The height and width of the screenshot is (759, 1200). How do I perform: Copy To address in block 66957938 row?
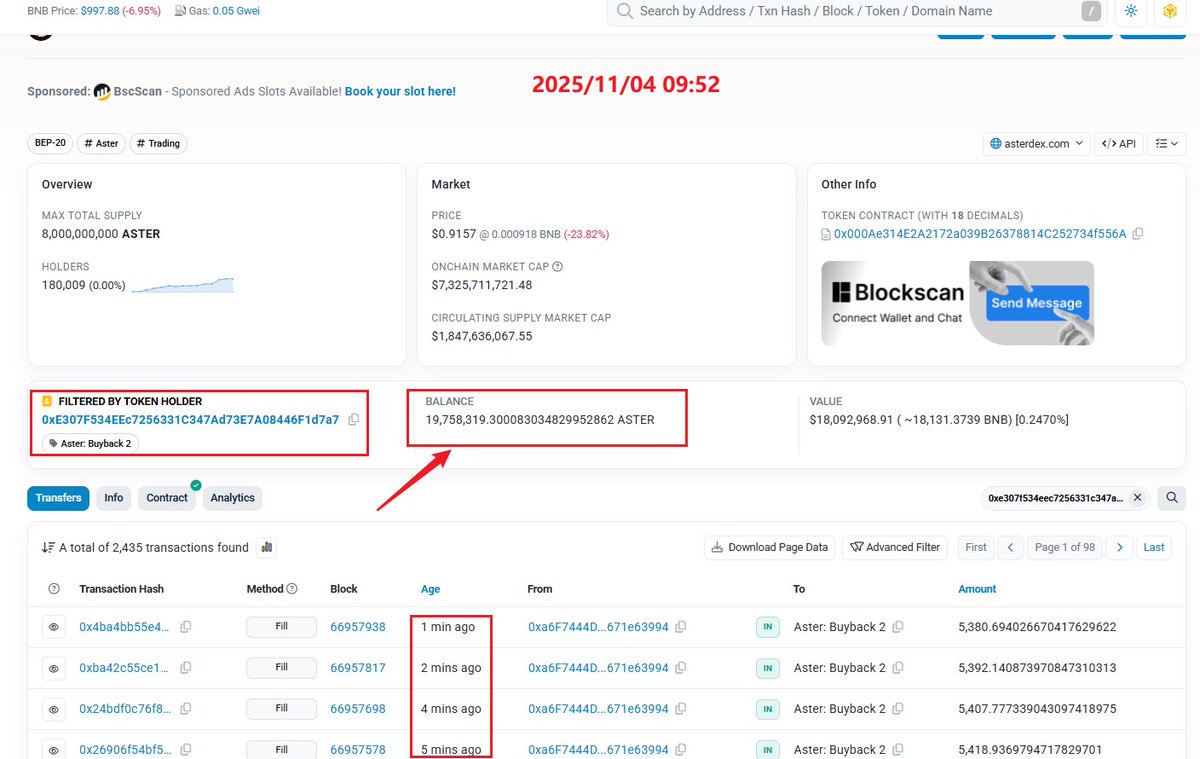pos(898,627)
